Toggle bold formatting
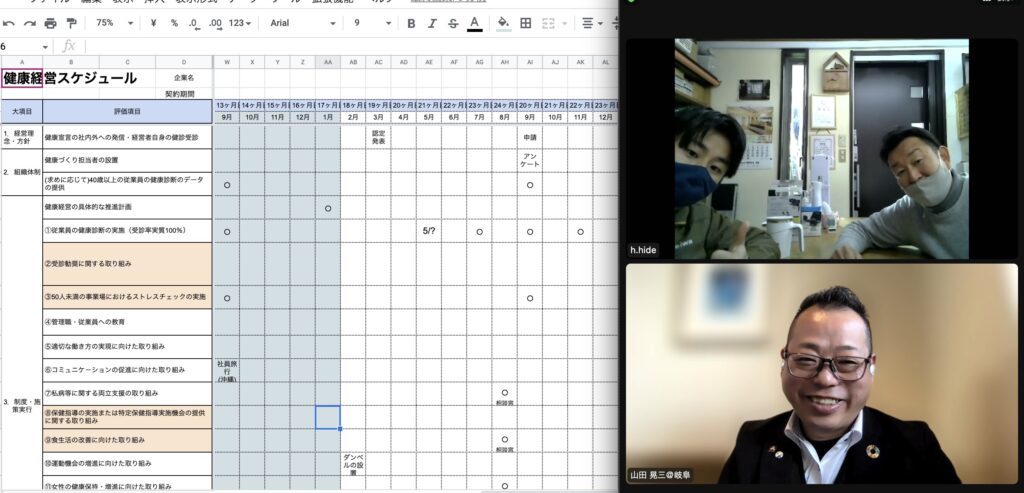1024x493 pixels. (411, 24)
